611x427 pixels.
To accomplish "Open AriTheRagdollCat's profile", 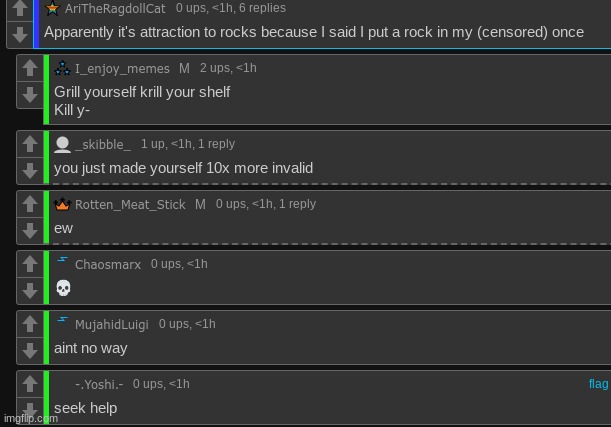I will (115, 8).
